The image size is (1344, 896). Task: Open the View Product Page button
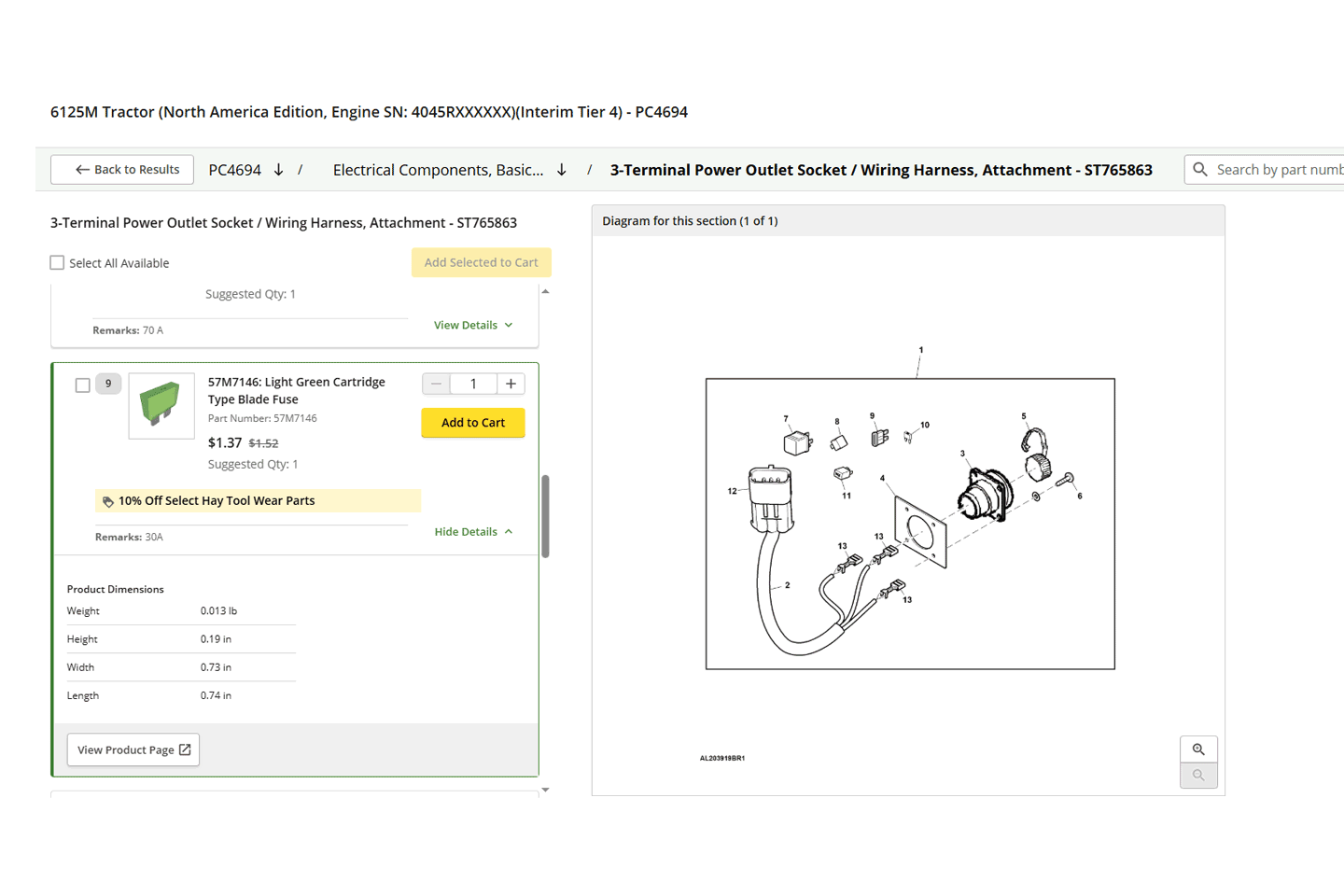coord(133,749)
